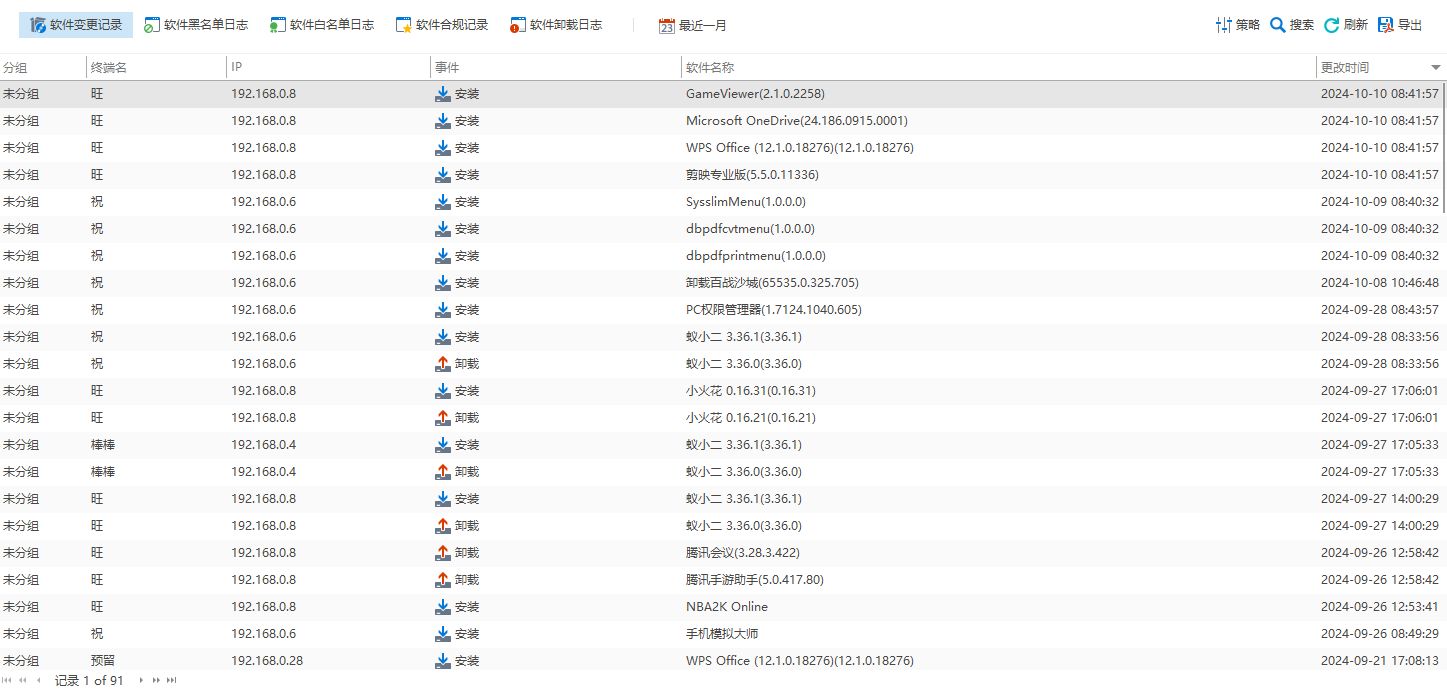Select Microsoft OneDrive(24.186.0915.0001) software name
This screenshot has width=1447, height=691.
[x=797, y=121]
